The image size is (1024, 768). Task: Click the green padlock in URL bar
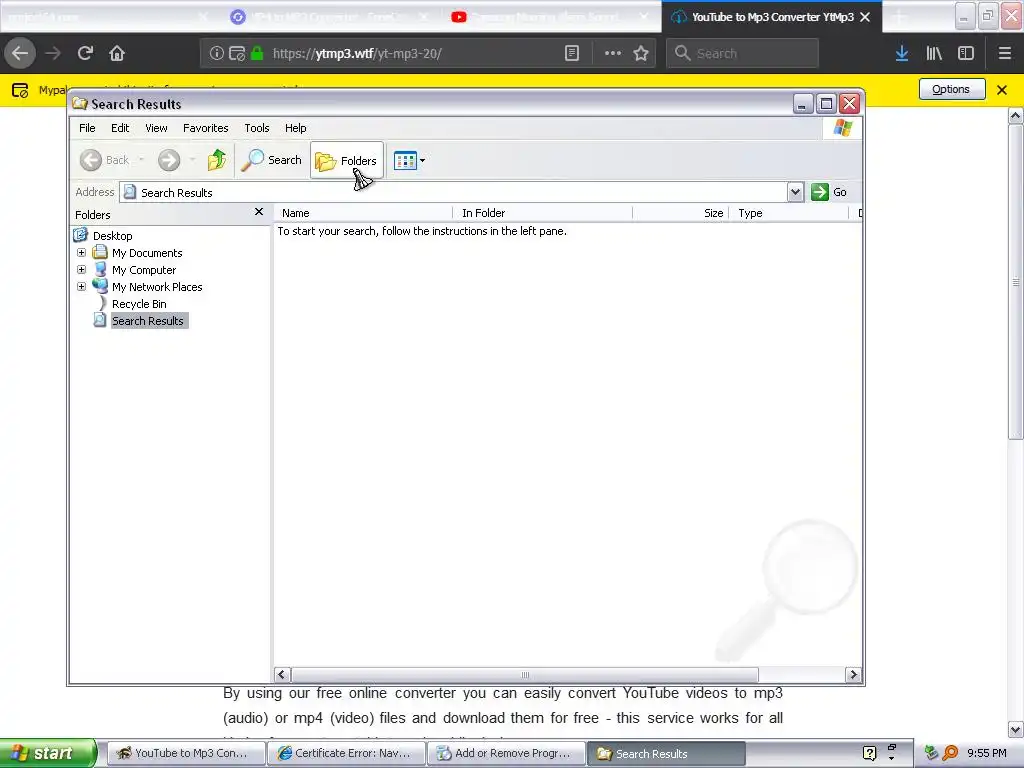pos(257,54)
